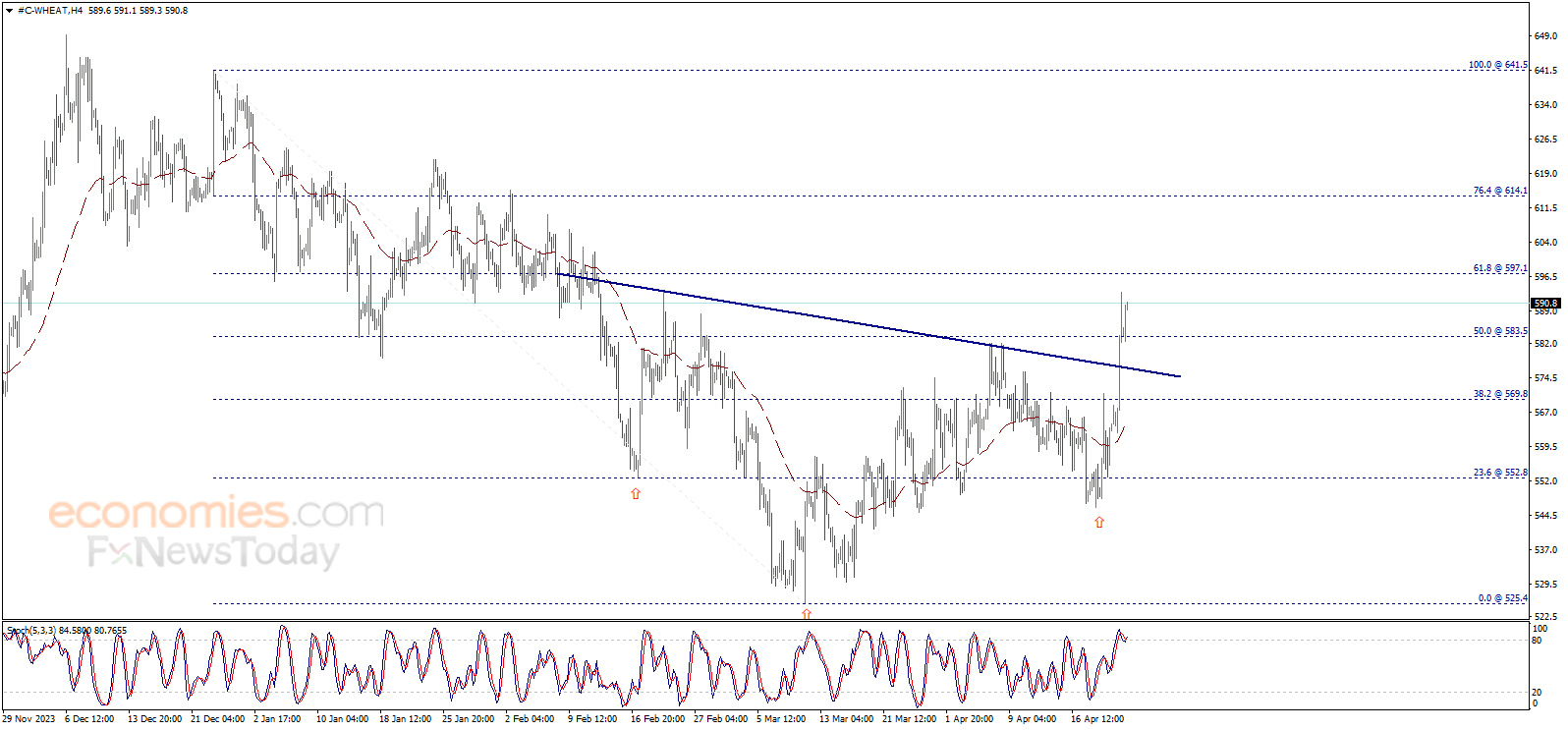Select the 61.8 @ 597.1 Fibonacci label
The height and width of the screenshot is (730, 1568).
[x=1500, y=268]
